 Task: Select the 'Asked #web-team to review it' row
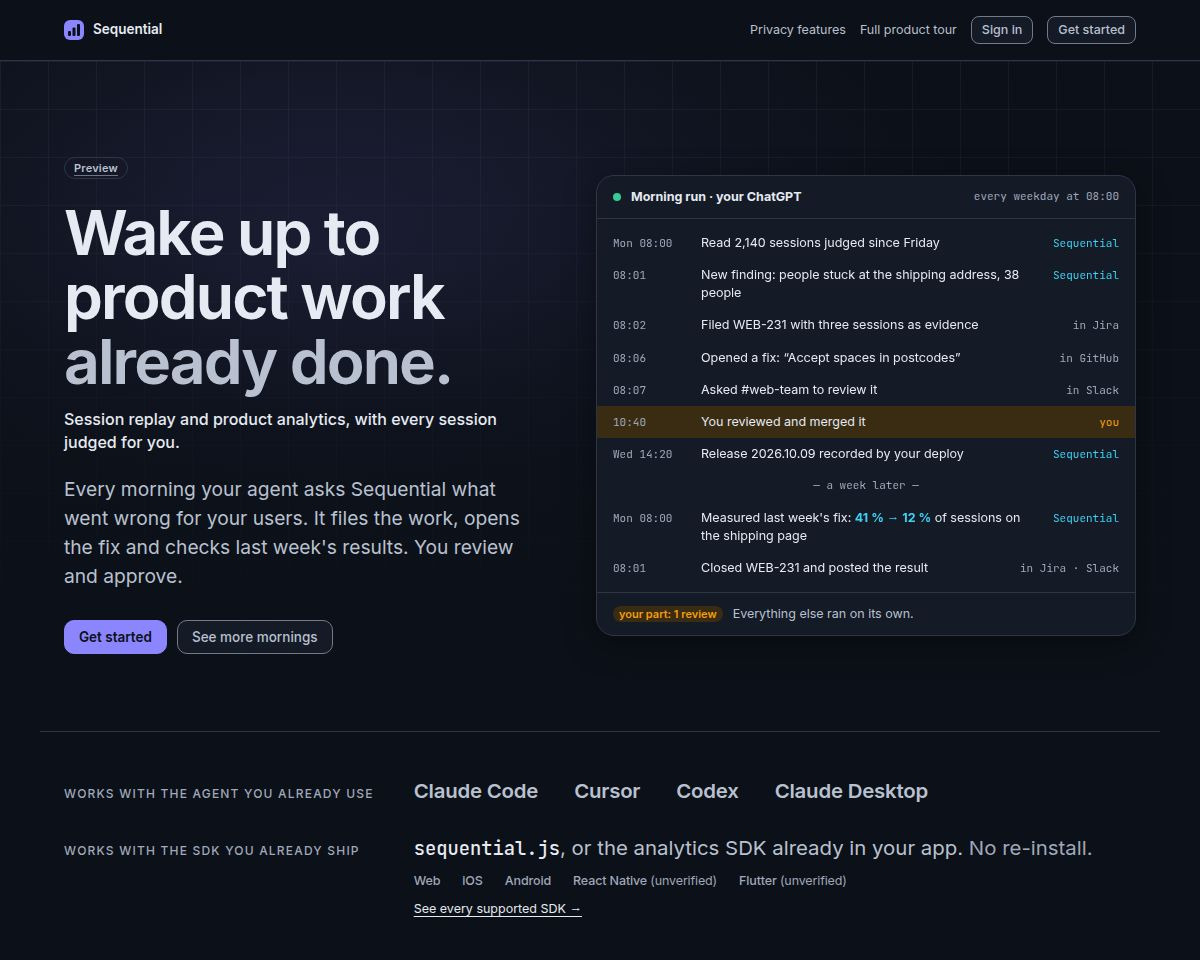coord(866,390)
